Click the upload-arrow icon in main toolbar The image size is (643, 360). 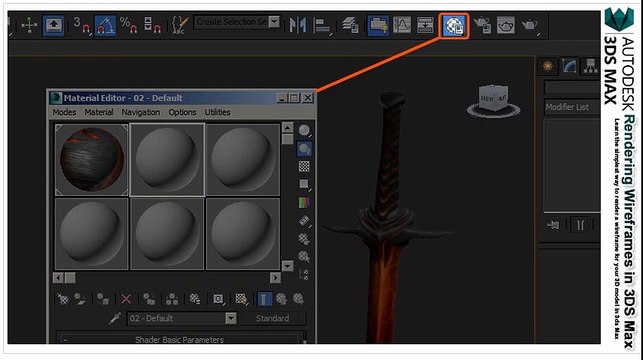tap(54, 25)
